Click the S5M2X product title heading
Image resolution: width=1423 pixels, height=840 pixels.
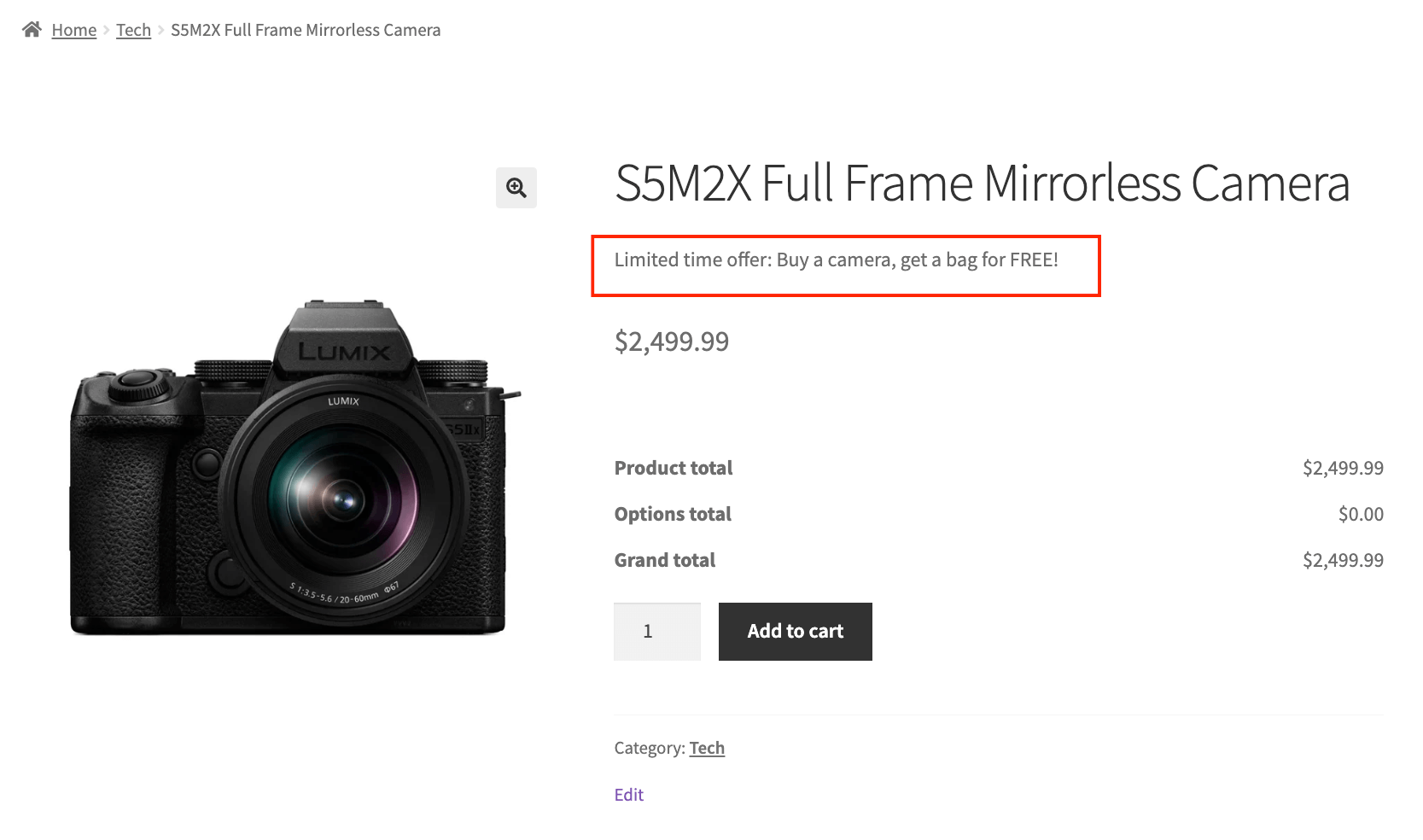[x=982, y=184]
